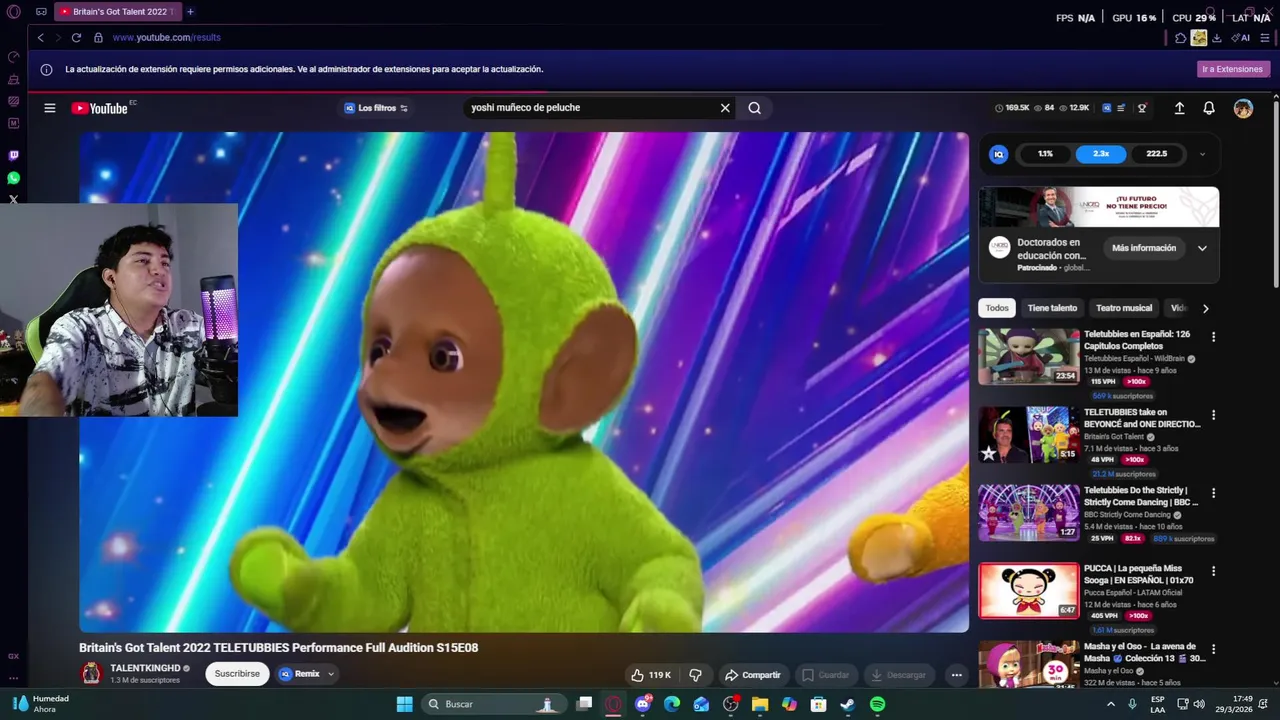Open the YouTube account avatar menu
The width and height of the screenshot is (1280, 720).
tap(1243, 108)
